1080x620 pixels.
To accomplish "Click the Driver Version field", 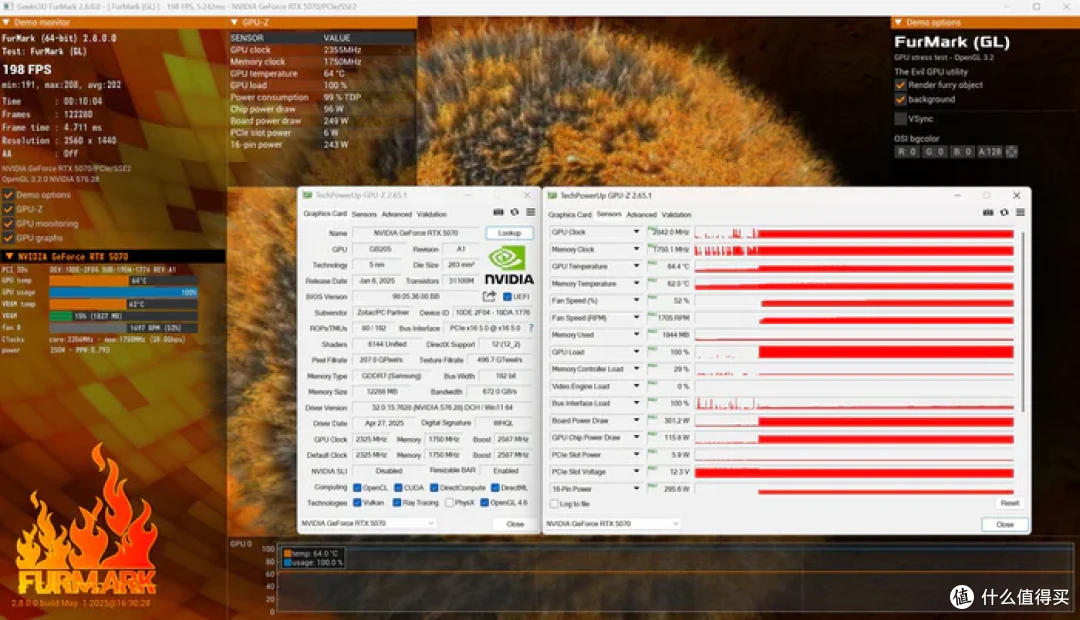I will click(443, 407).
